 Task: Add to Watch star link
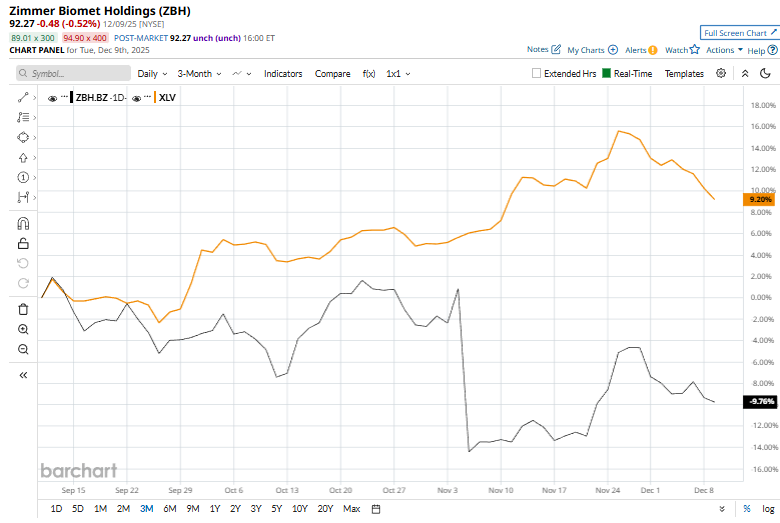tap(682, 50)
